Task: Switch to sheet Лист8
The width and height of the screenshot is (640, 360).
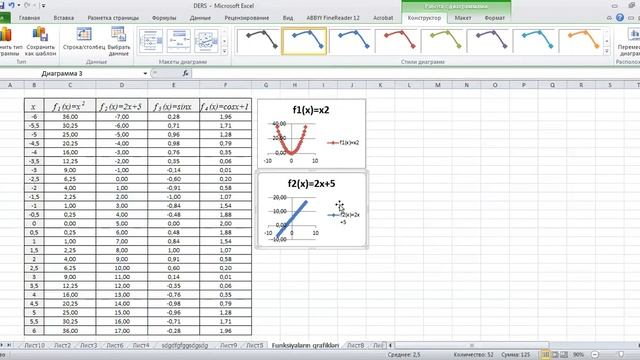Action: 355,345
